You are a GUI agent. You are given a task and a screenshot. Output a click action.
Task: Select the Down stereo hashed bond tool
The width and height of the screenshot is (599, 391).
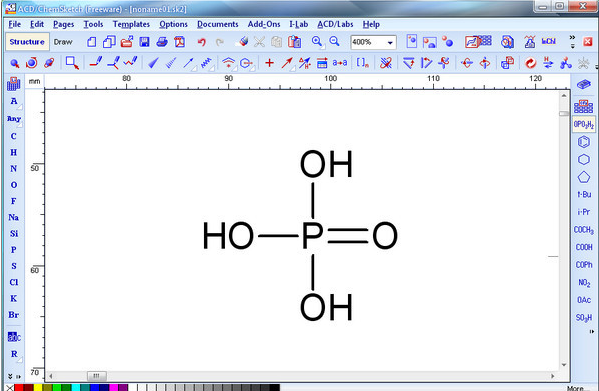(x=171, y=63)
